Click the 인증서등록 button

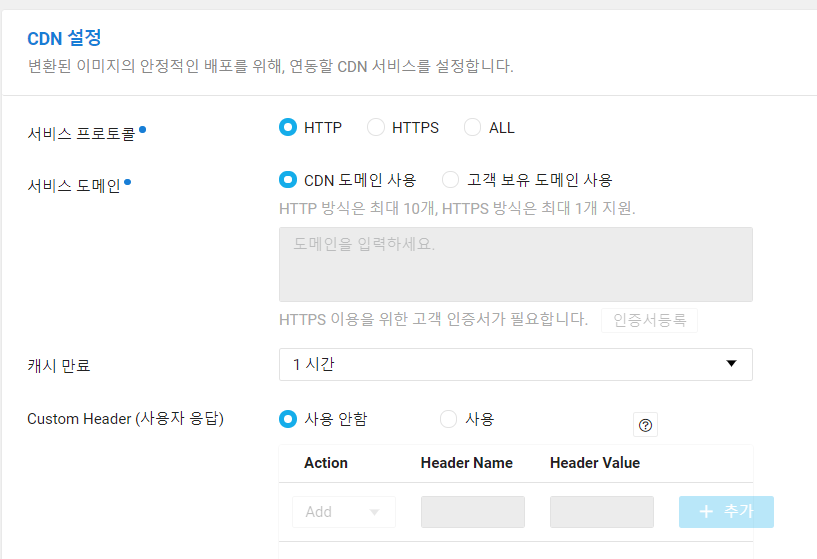point(649,320)
